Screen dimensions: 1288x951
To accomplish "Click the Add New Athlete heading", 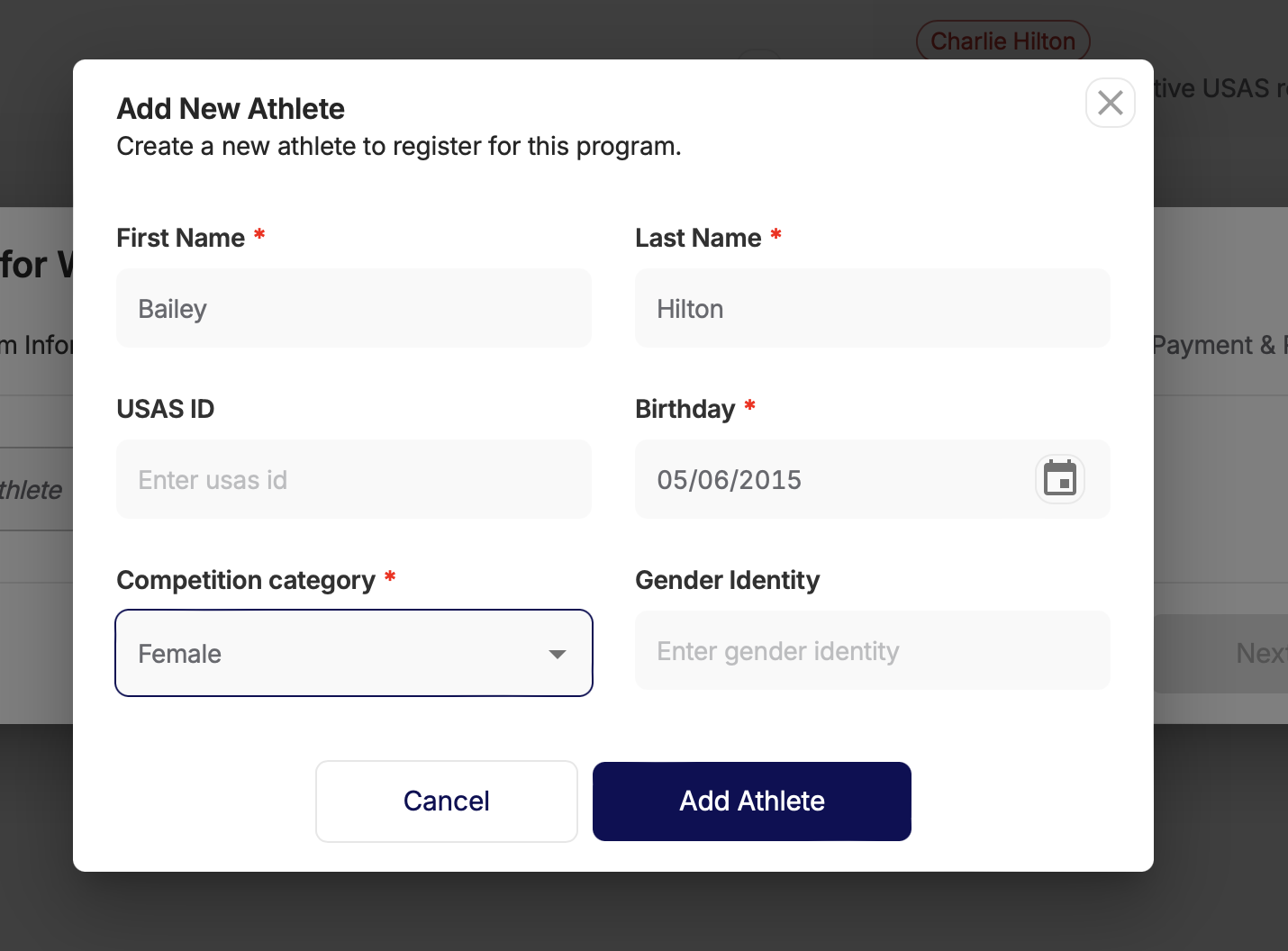I will pos(231,109).
